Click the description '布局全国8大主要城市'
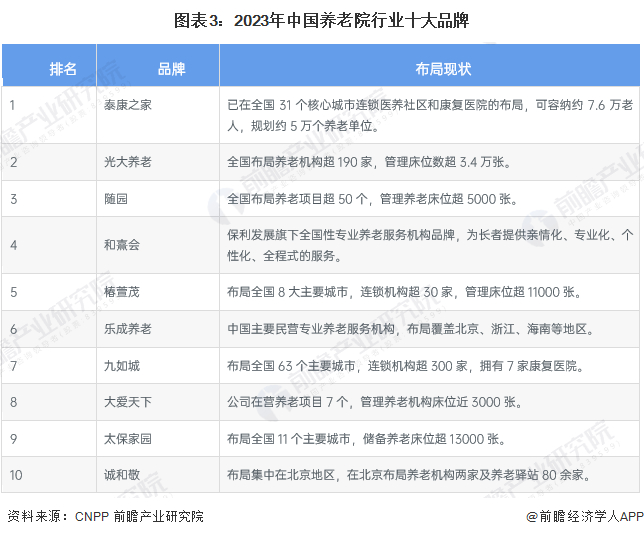This screenshot has width=644, height=537. click(404, 292)
